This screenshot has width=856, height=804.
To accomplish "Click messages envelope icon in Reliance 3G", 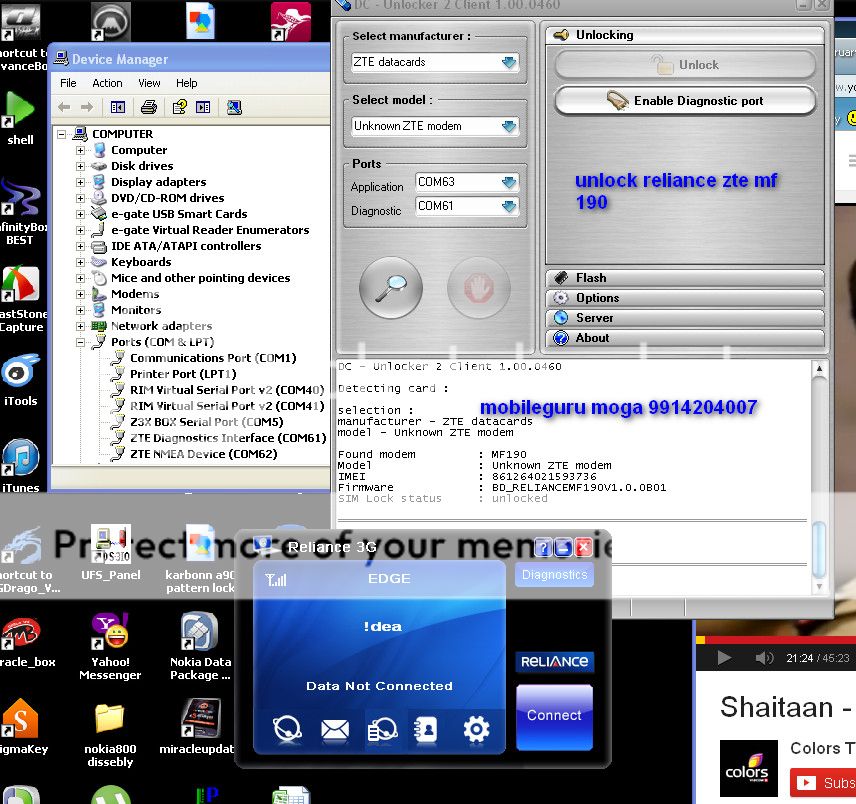I will (x=335, y=729).
